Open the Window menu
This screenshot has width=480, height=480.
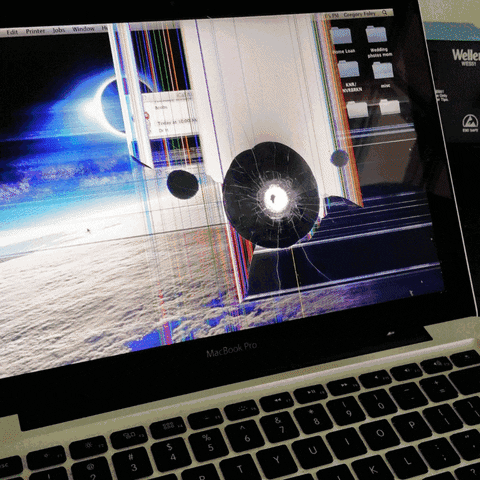(83, 29)
